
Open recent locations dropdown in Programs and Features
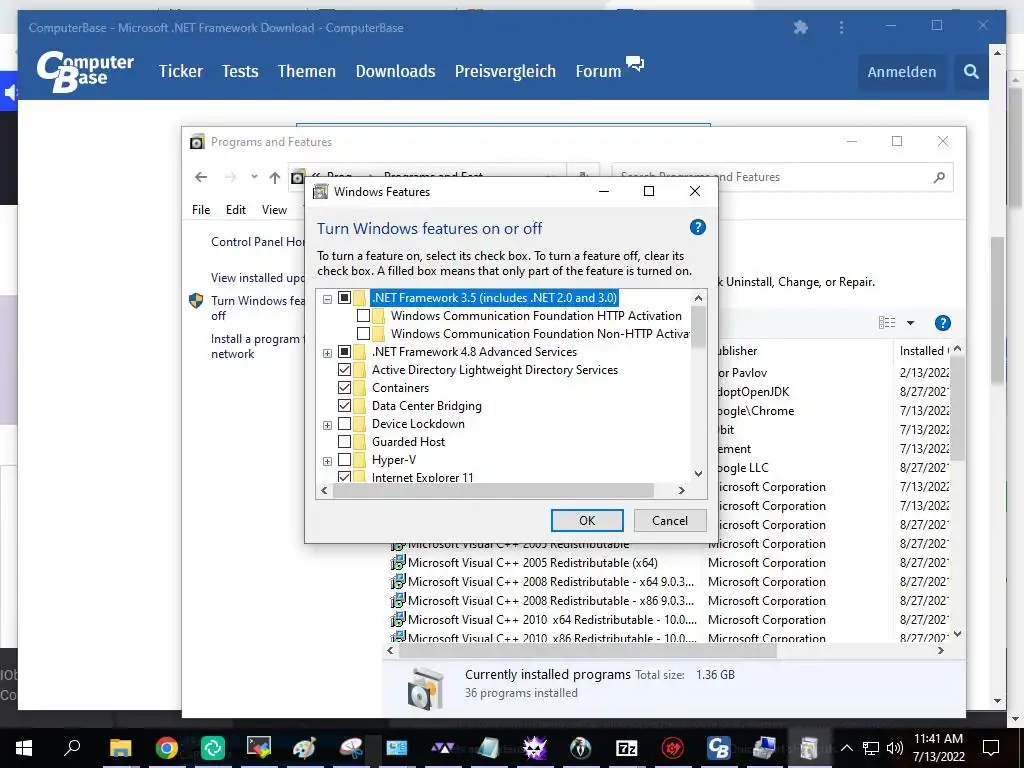click(x=254, y=177)
